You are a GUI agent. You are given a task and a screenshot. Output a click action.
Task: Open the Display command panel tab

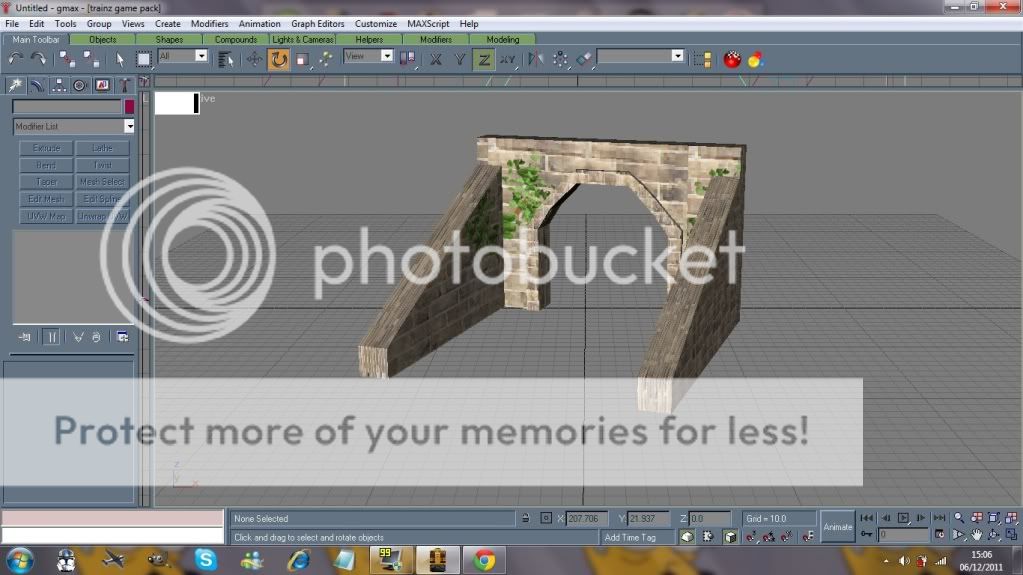102,85
